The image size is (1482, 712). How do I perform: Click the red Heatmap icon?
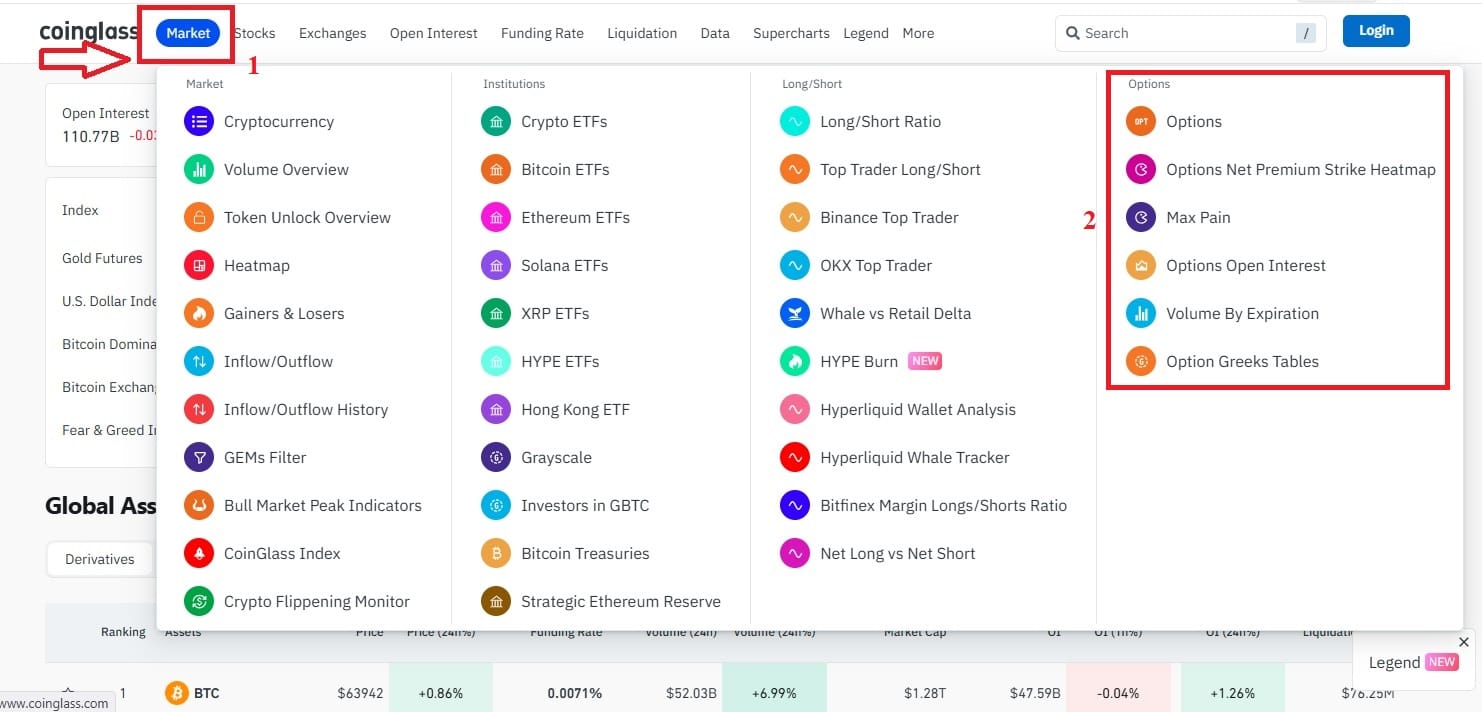199,266
